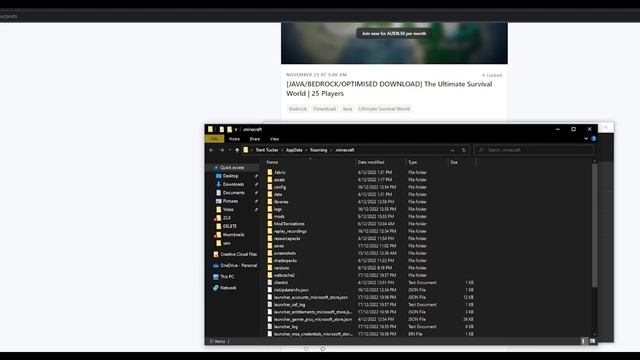The height and width of the screenshot is (360, 640).
Task: Select the resourcepacks folder icon
Action: [x=270, y=238]
